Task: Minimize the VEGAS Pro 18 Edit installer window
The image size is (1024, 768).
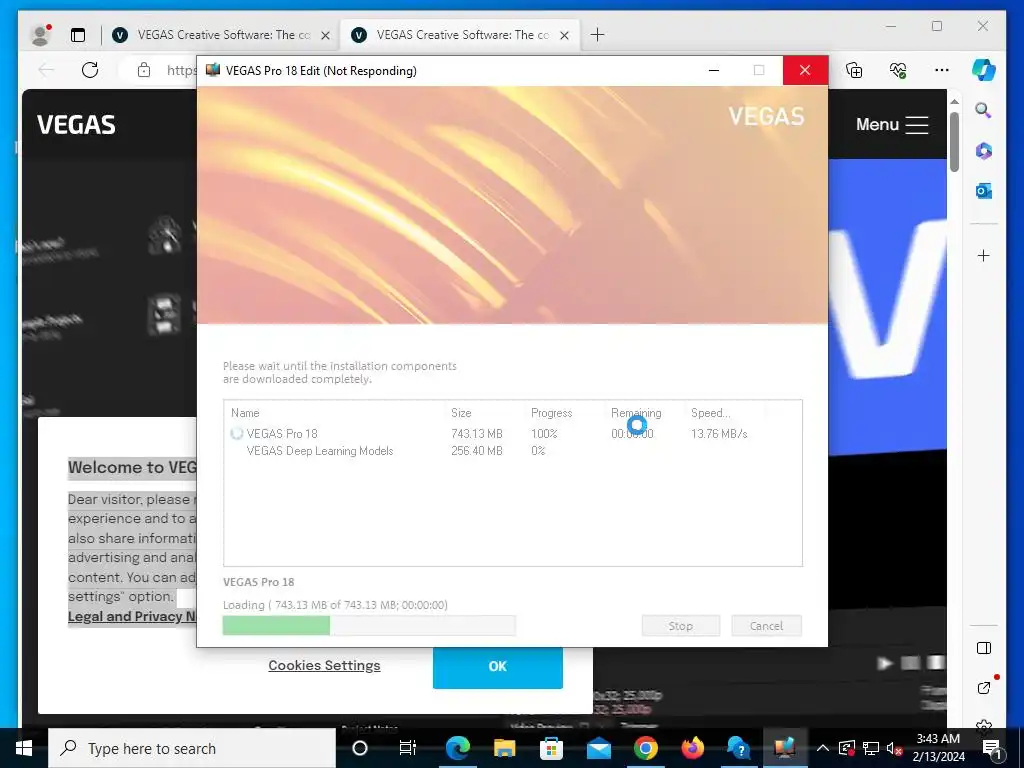Action: [x=714, y=71]
